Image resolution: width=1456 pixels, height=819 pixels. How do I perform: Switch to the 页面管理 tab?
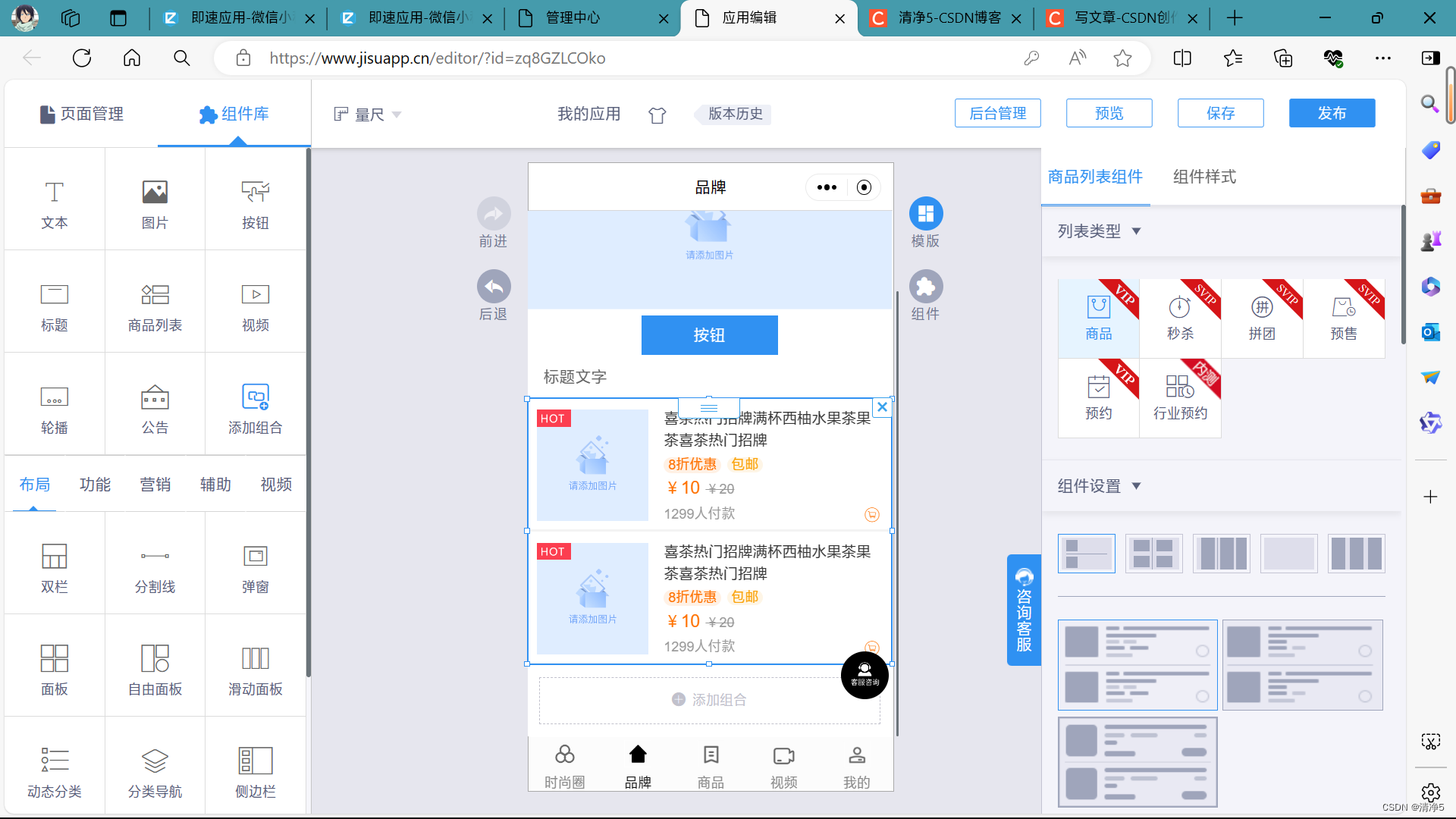click(82, 115)
